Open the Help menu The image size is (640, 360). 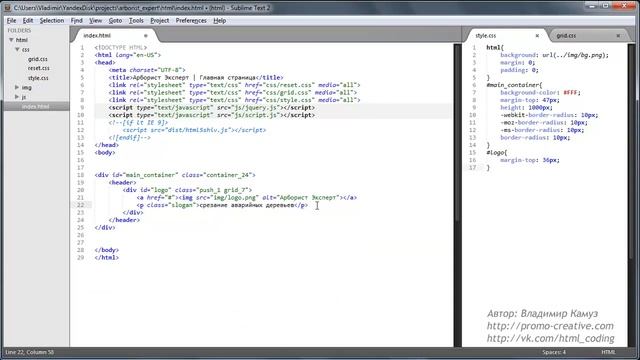tap(220, 20)
